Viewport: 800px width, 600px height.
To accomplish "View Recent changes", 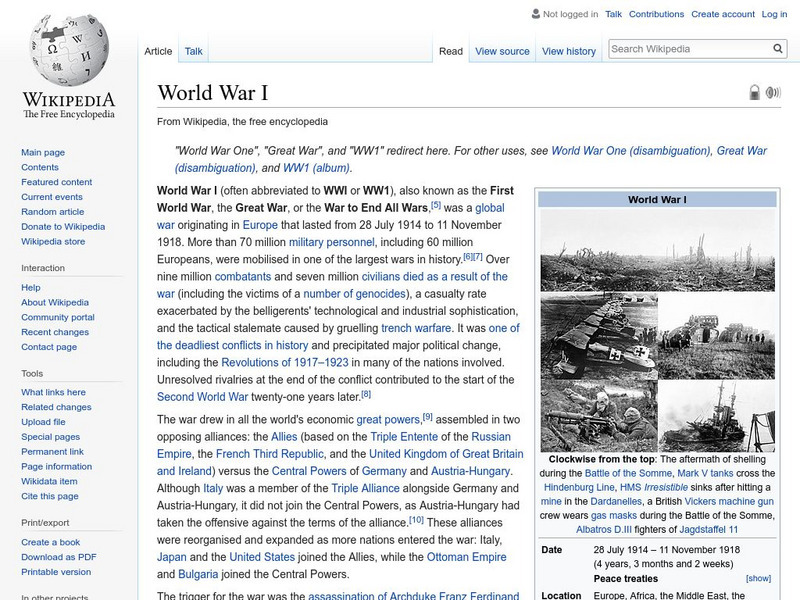I will tap(55, 332).
